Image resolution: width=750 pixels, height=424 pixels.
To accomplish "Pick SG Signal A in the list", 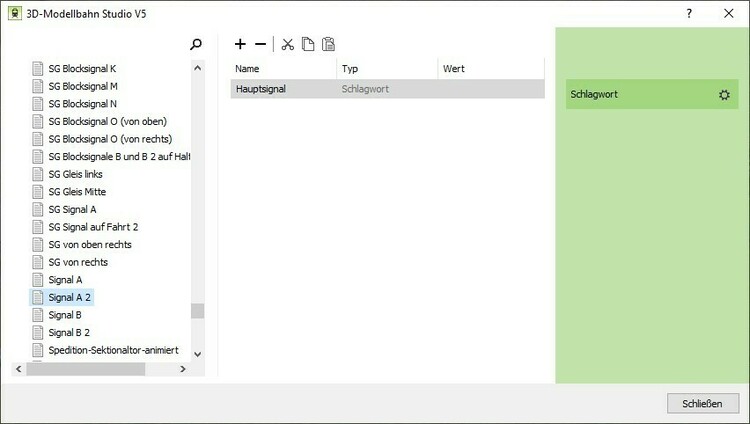I will click(x=72, y=210).
